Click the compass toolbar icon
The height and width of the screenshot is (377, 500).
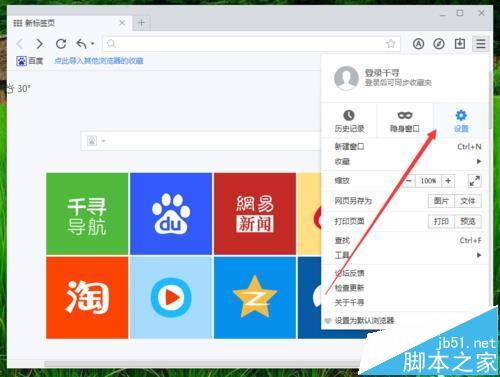tap(439, 44)
